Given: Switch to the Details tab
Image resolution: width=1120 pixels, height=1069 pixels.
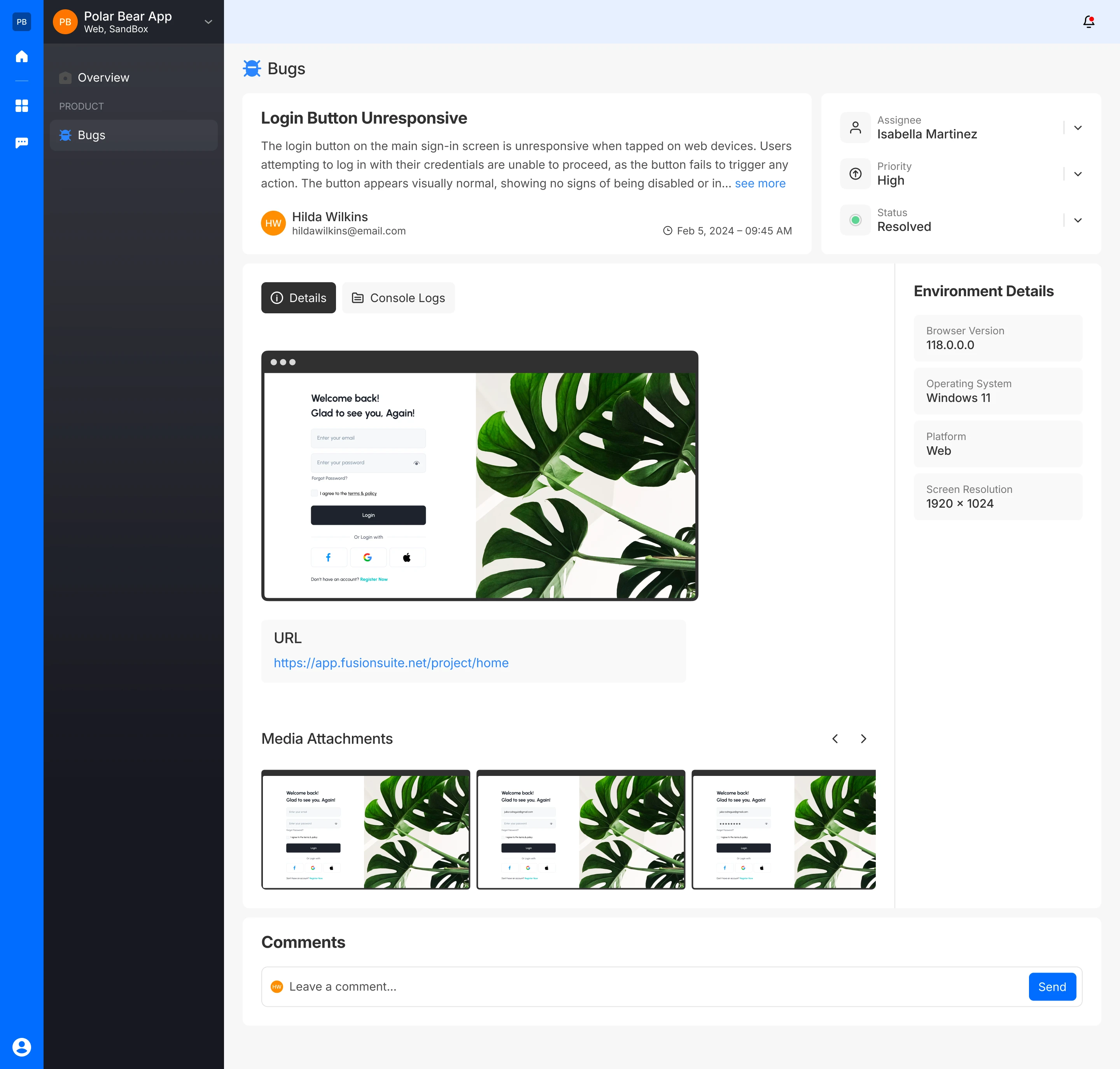Looking at the screenshot, I should pos(299,298).
